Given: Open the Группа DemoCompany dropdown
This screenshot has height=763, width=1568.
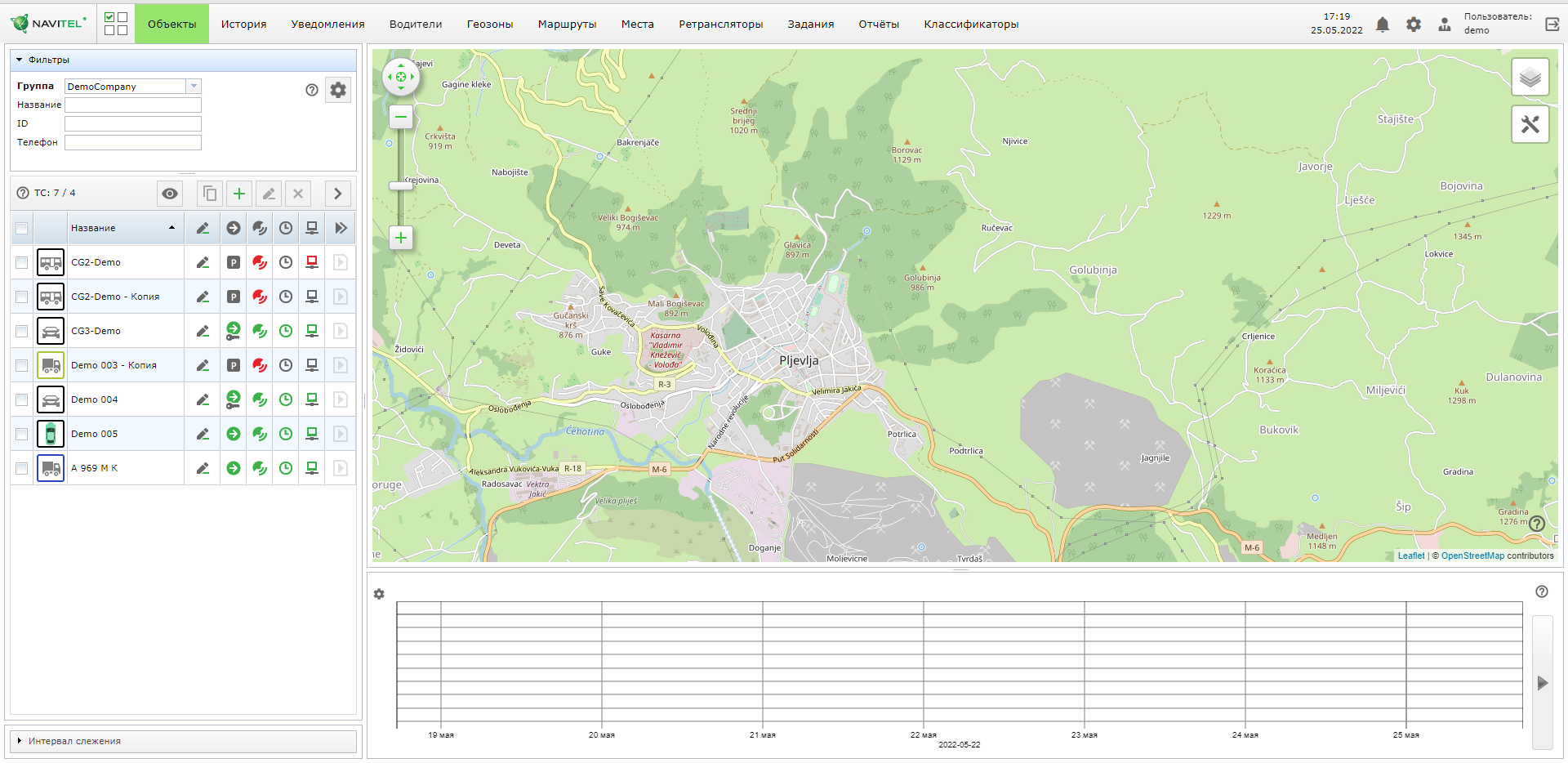Looking at the screenshot, I should [194, 87].
